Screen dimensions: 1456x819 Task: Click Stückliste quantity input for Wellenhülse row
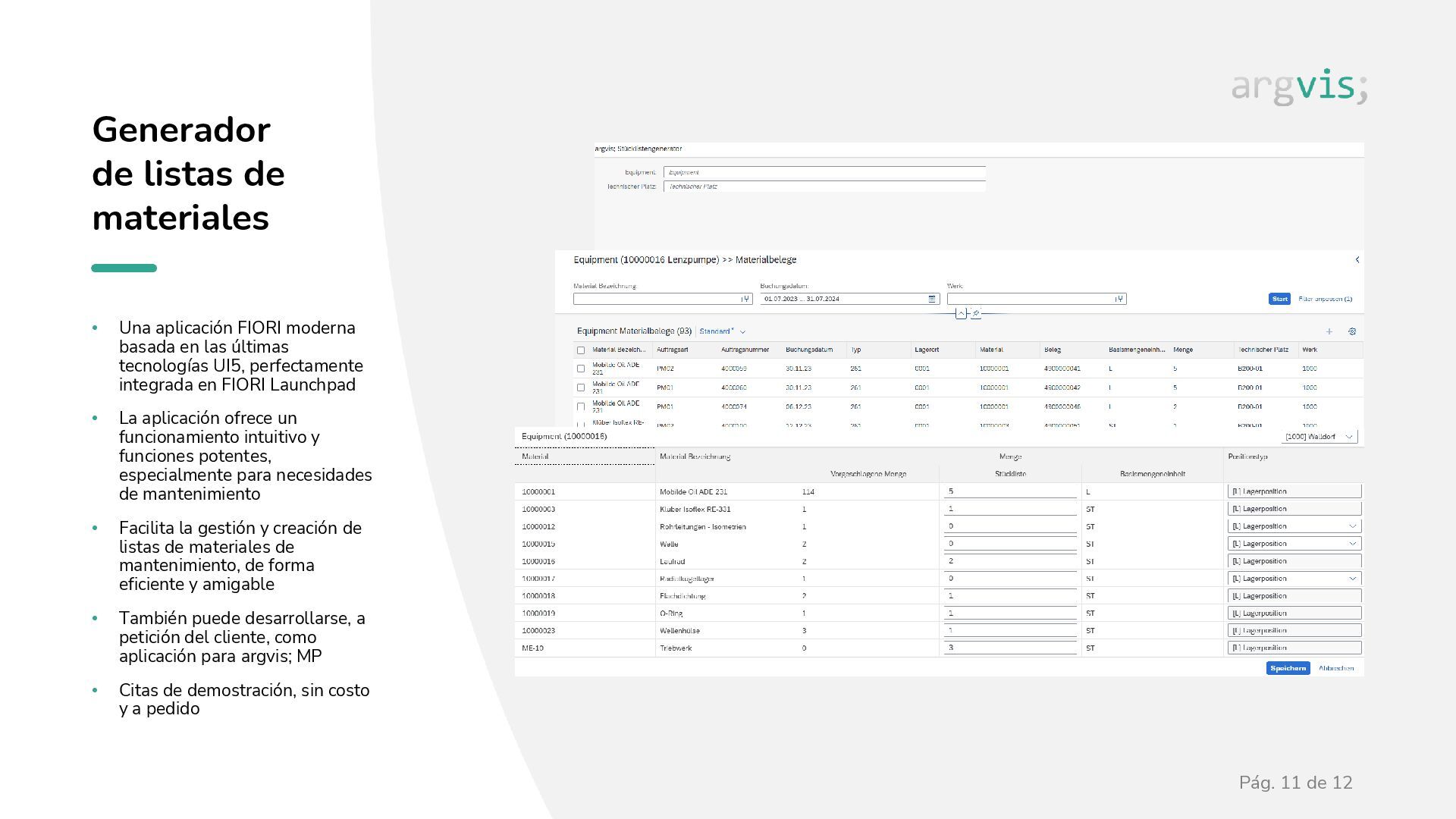[1010, 630]
